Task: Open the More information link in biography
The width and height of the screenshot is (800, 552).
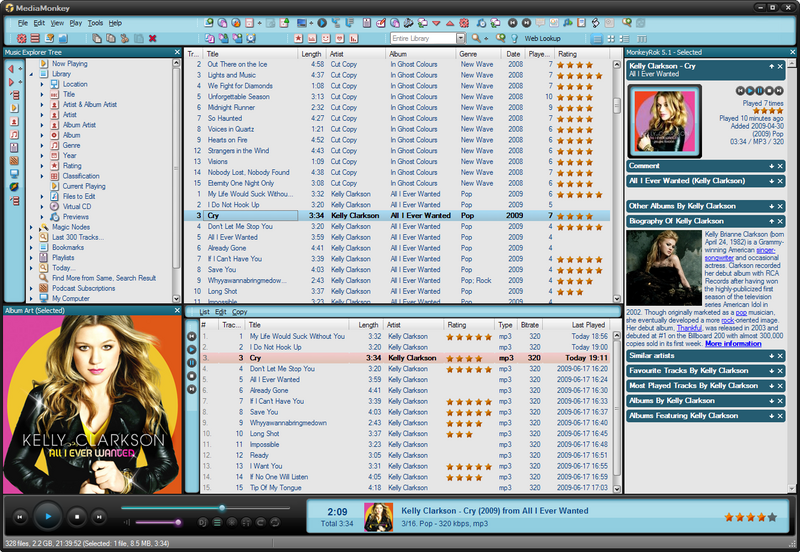Action: (x=733, y=344)
